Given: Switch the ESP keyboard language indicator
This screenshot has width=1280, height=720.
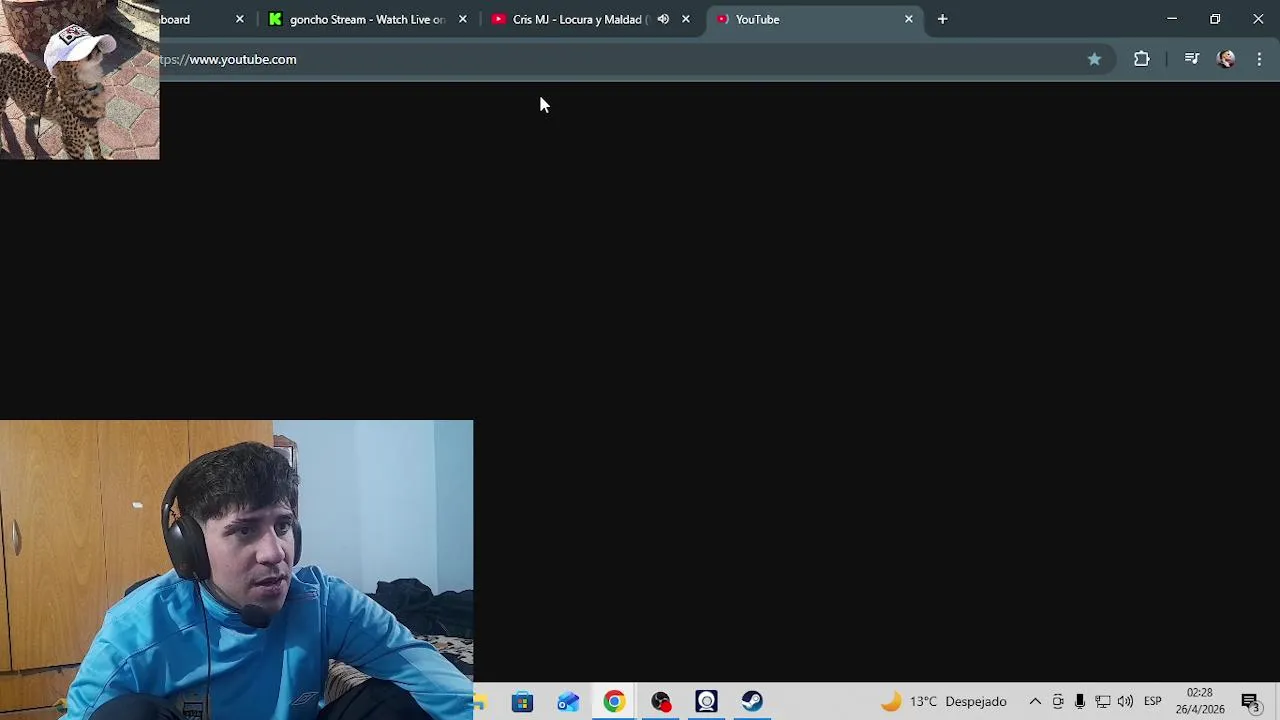Looking at the screenshot, I should tap(1153, 702).
